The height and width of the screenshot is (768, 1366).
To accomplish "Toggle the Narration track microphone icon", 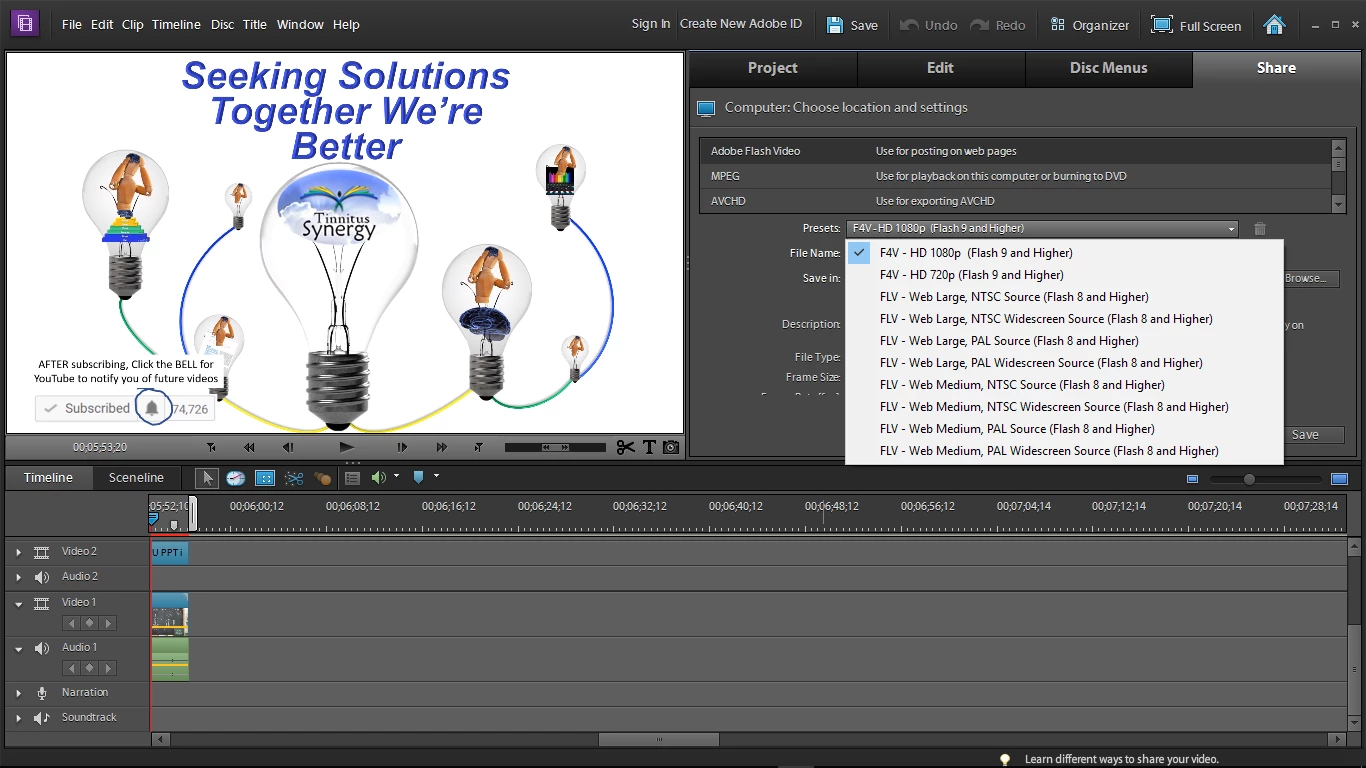I will pos(42,693).
